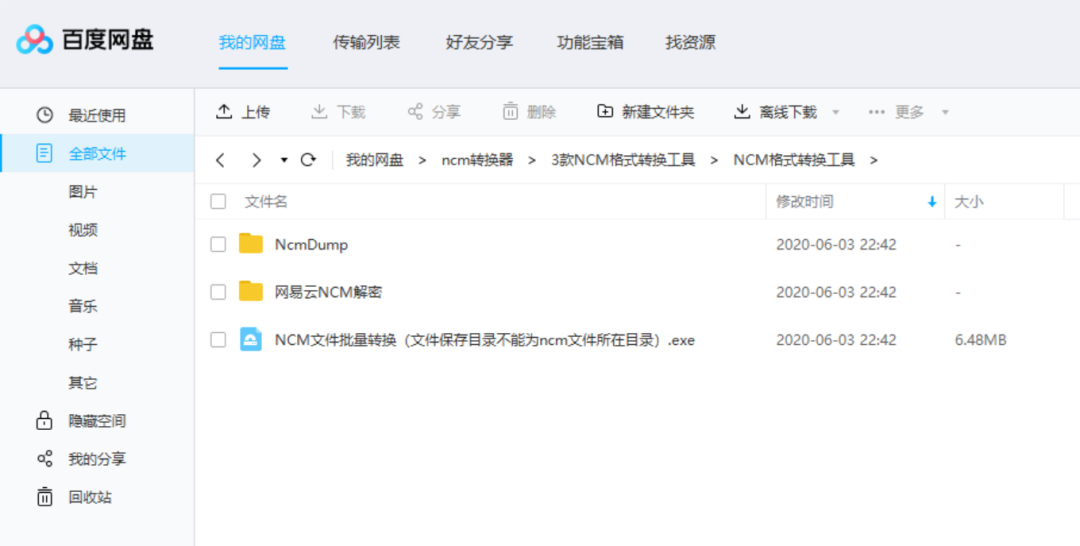Click the grayed download icon
This screenshot has width=1080, height=546.
coord(319,112)
